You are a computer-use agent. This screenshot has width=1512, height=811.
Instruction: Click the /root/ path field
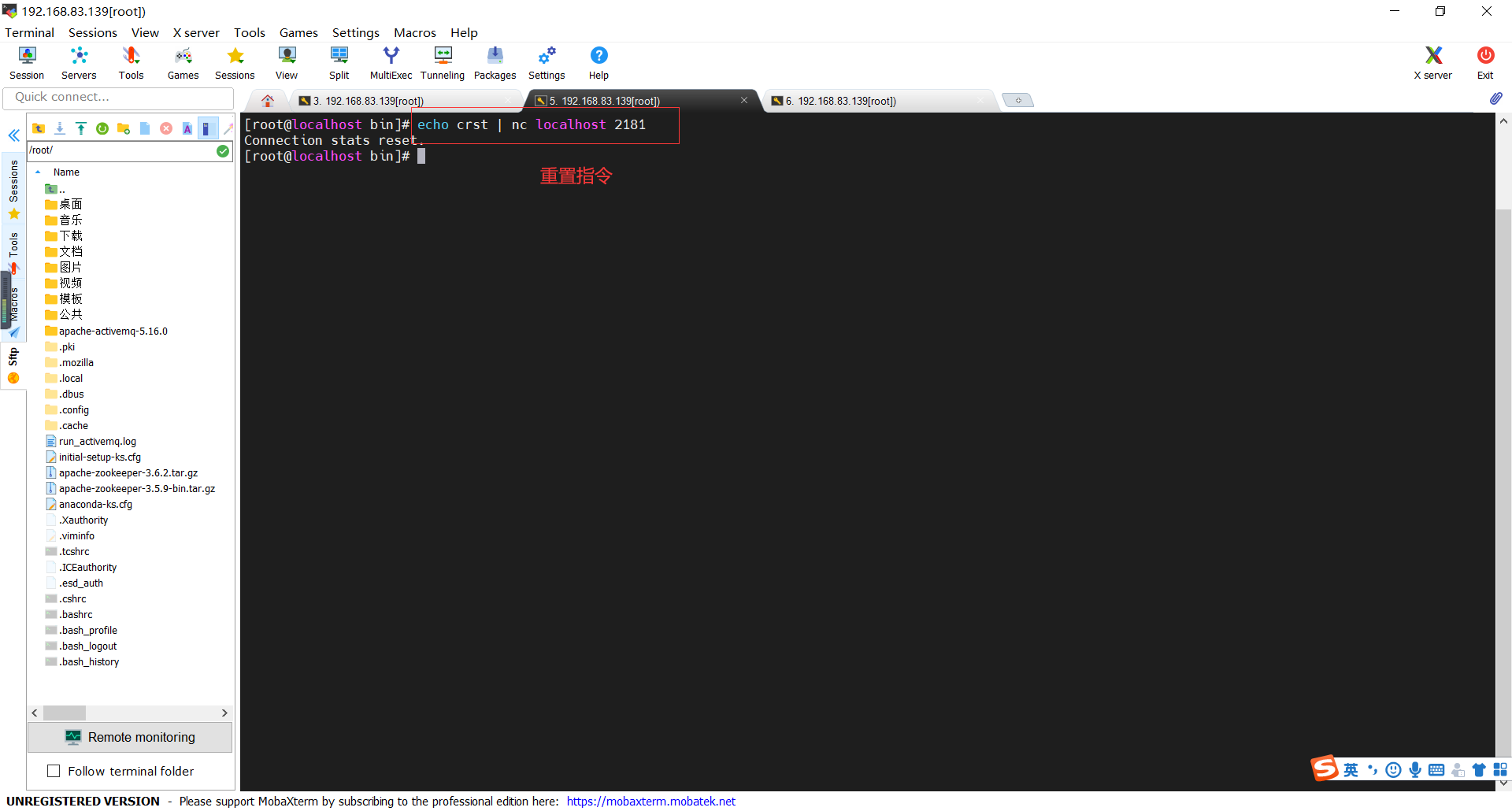(x=120, y=150)
